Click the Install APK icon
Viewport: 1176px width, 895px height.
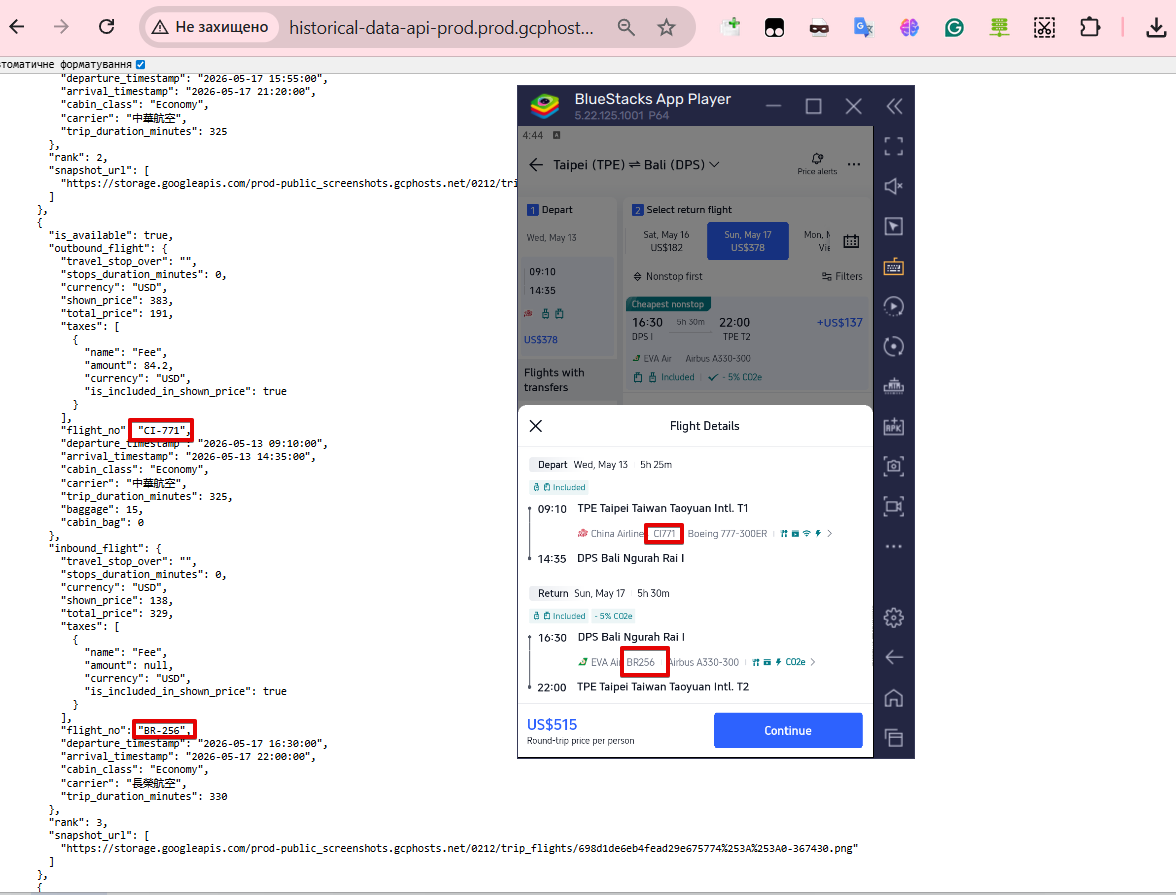(x=893, y=427)
